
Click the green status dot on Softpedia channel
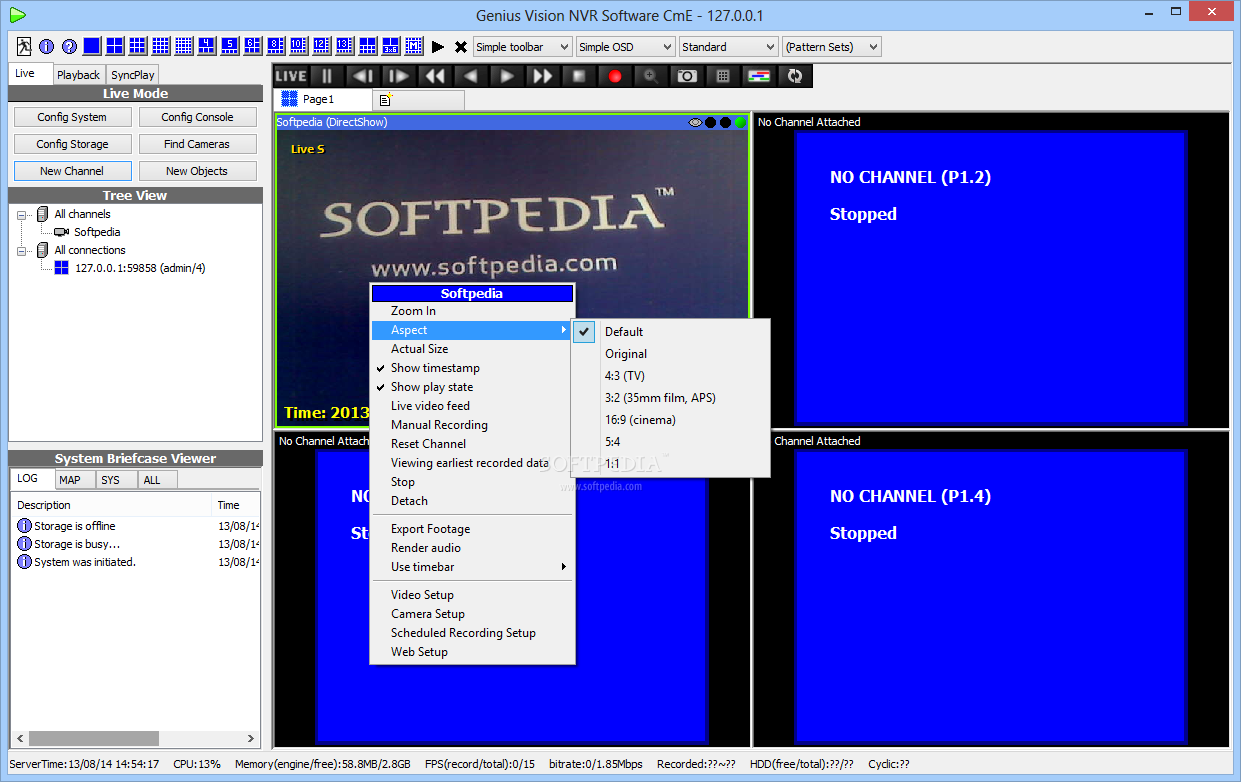click(741, 122)
